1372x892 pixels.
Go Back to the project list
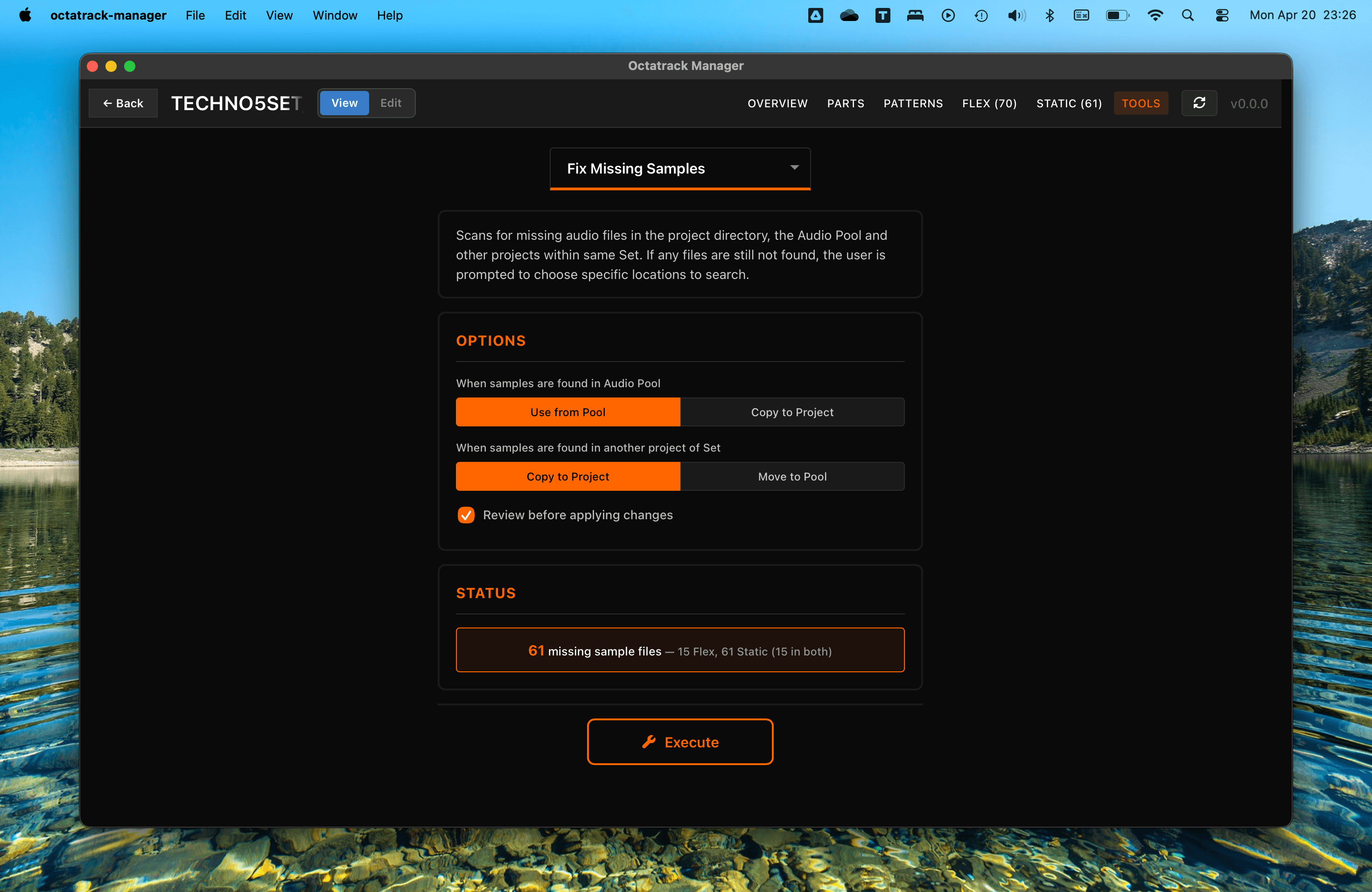pos(123,103)
